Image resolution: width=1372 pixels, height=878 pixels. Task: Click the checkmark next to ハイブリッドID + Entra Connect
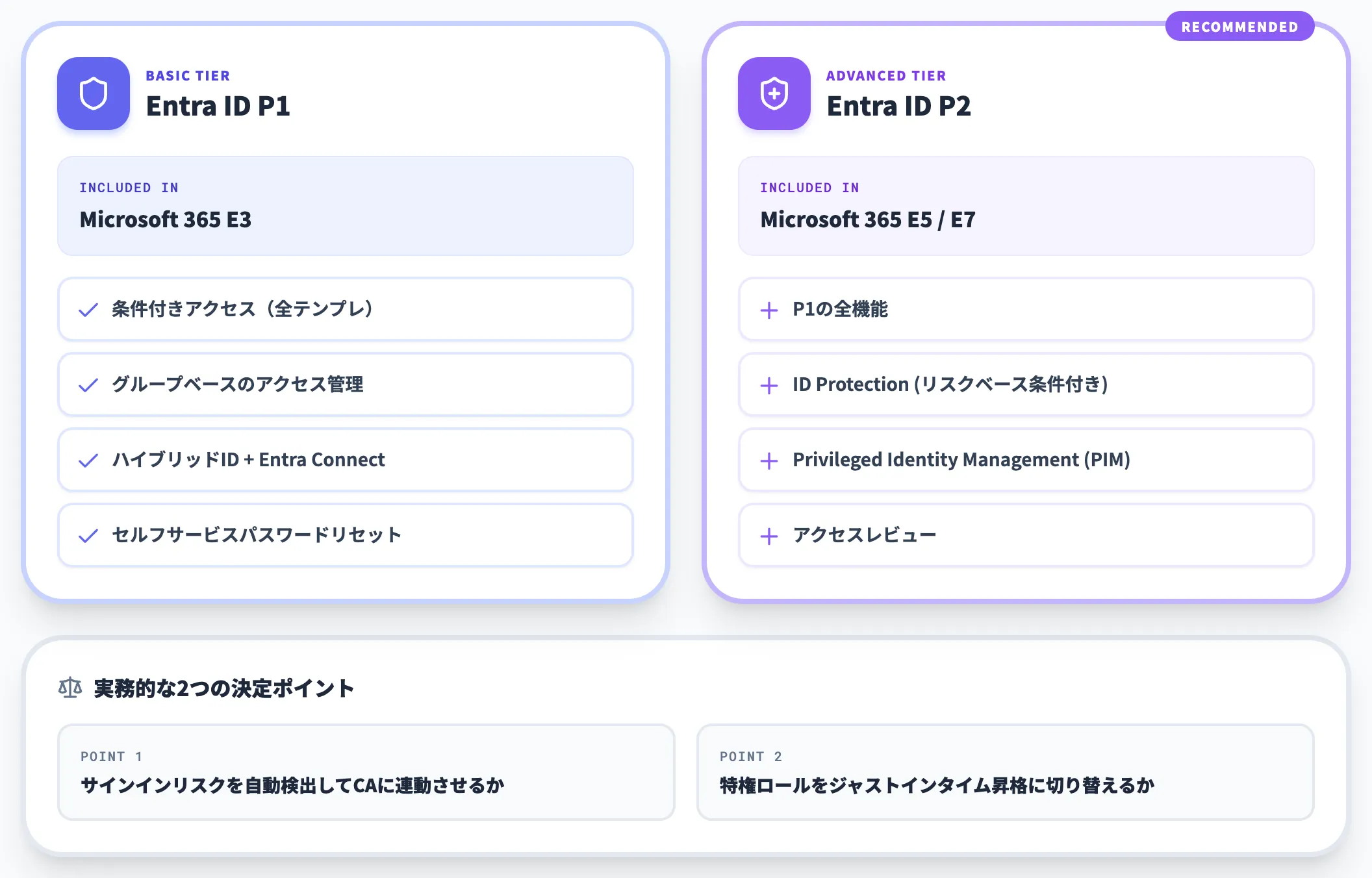(88, 460)
